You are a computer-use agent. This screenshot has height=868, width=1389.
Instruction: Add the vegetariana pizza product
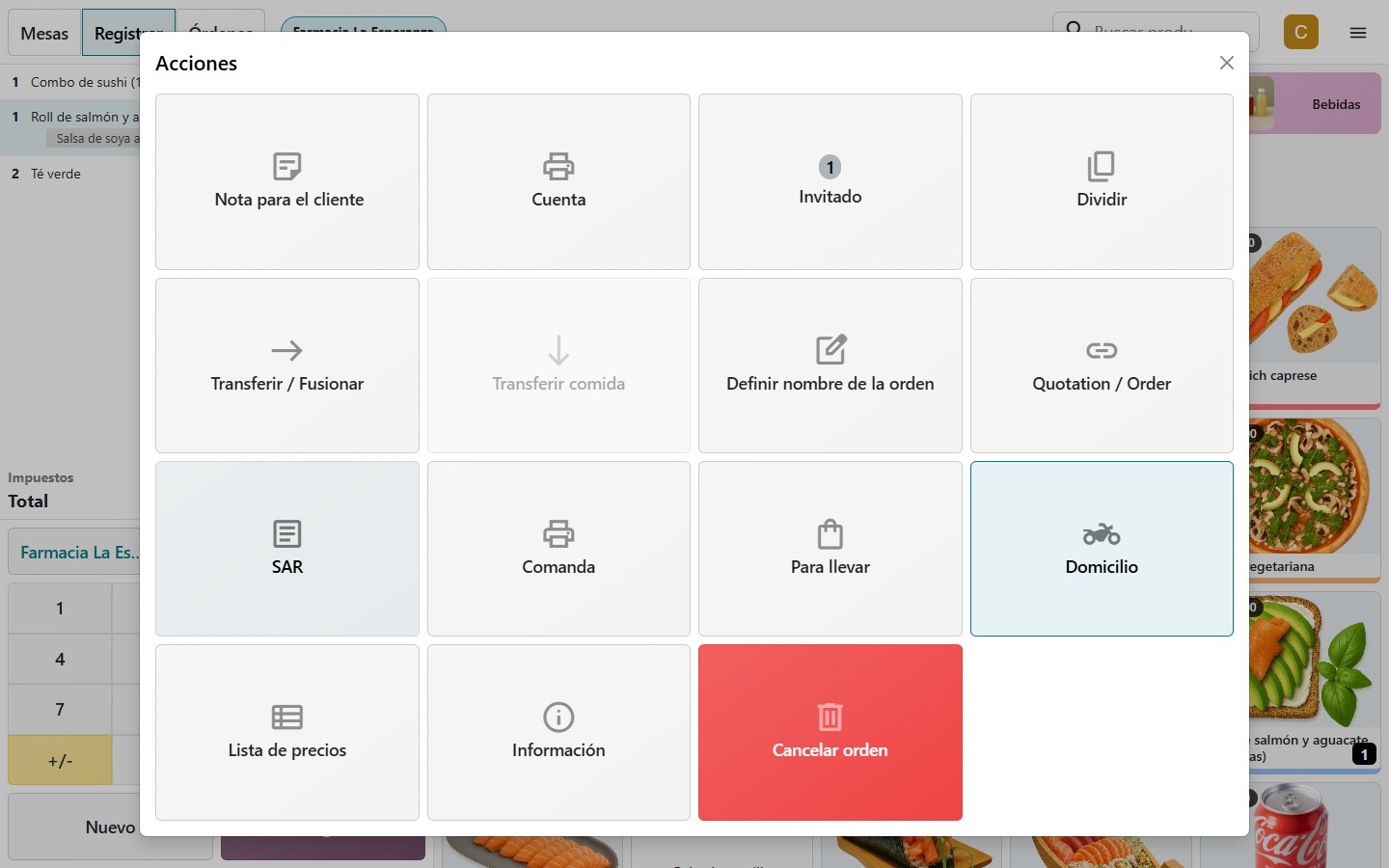(1316, 501)
